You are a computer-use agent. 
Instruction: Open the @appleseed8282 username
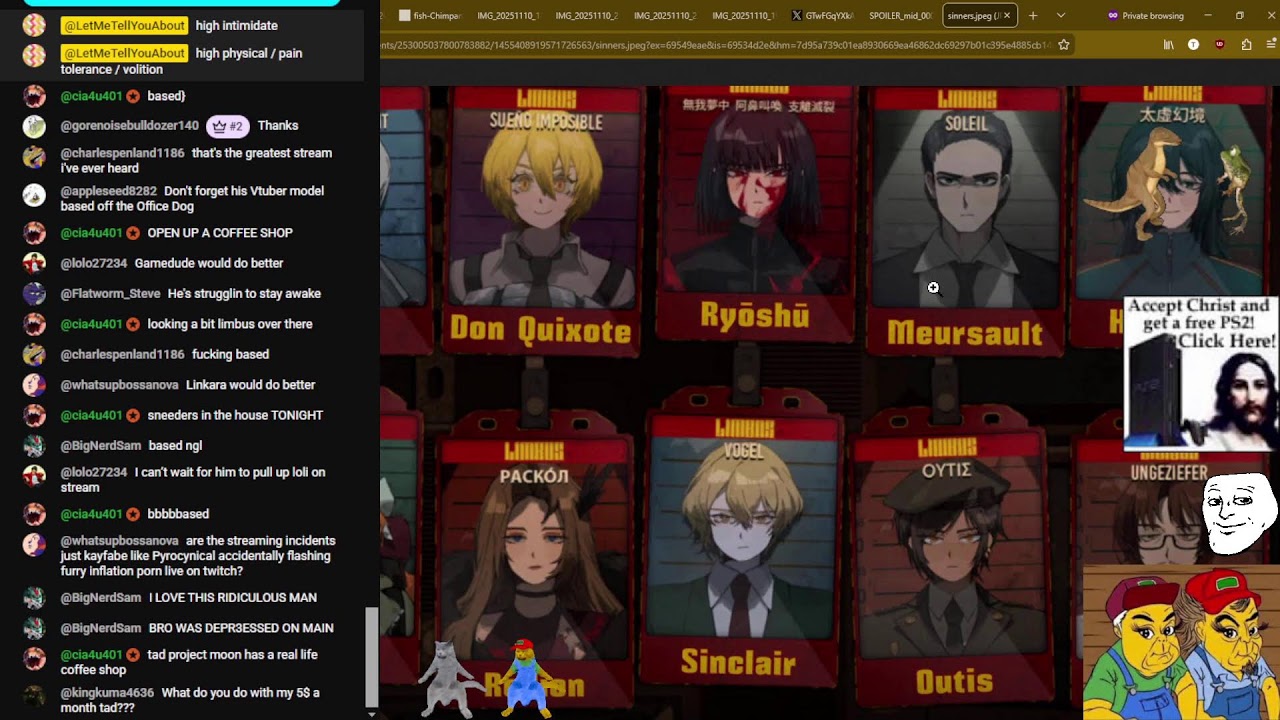(x=109, y=191)
